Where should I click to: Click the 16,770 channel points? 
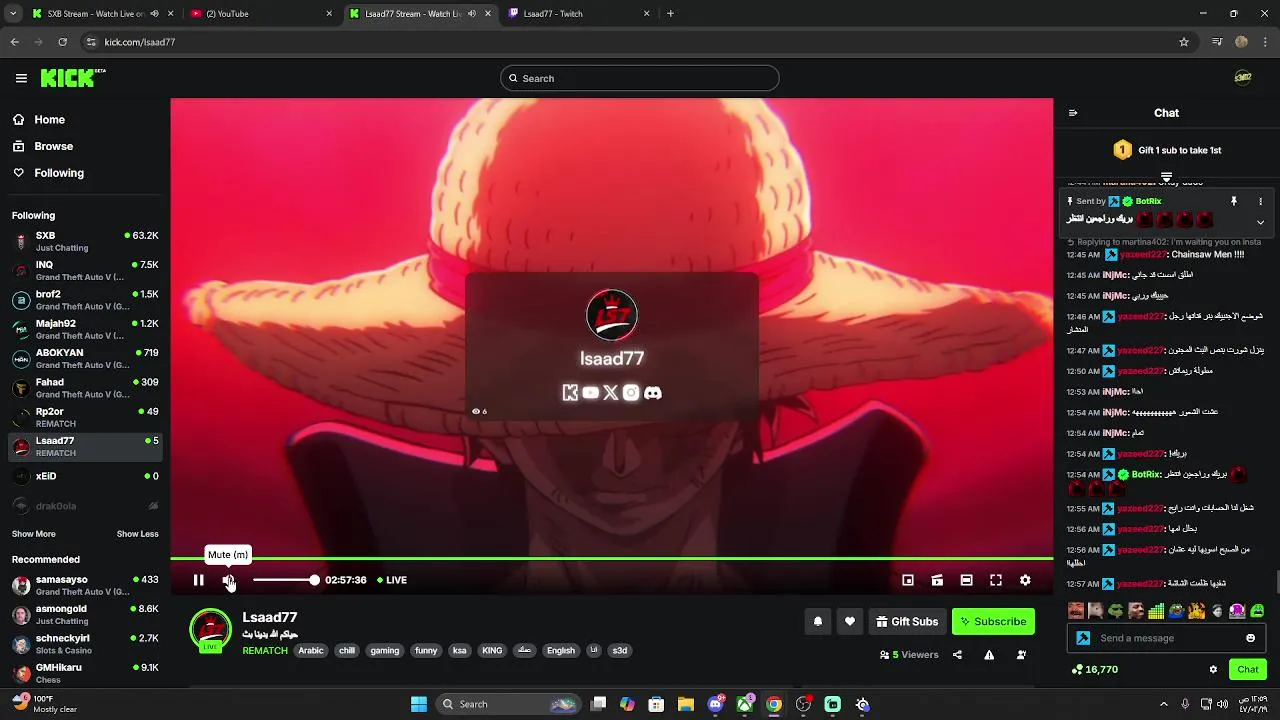[x=1094, y=669]
